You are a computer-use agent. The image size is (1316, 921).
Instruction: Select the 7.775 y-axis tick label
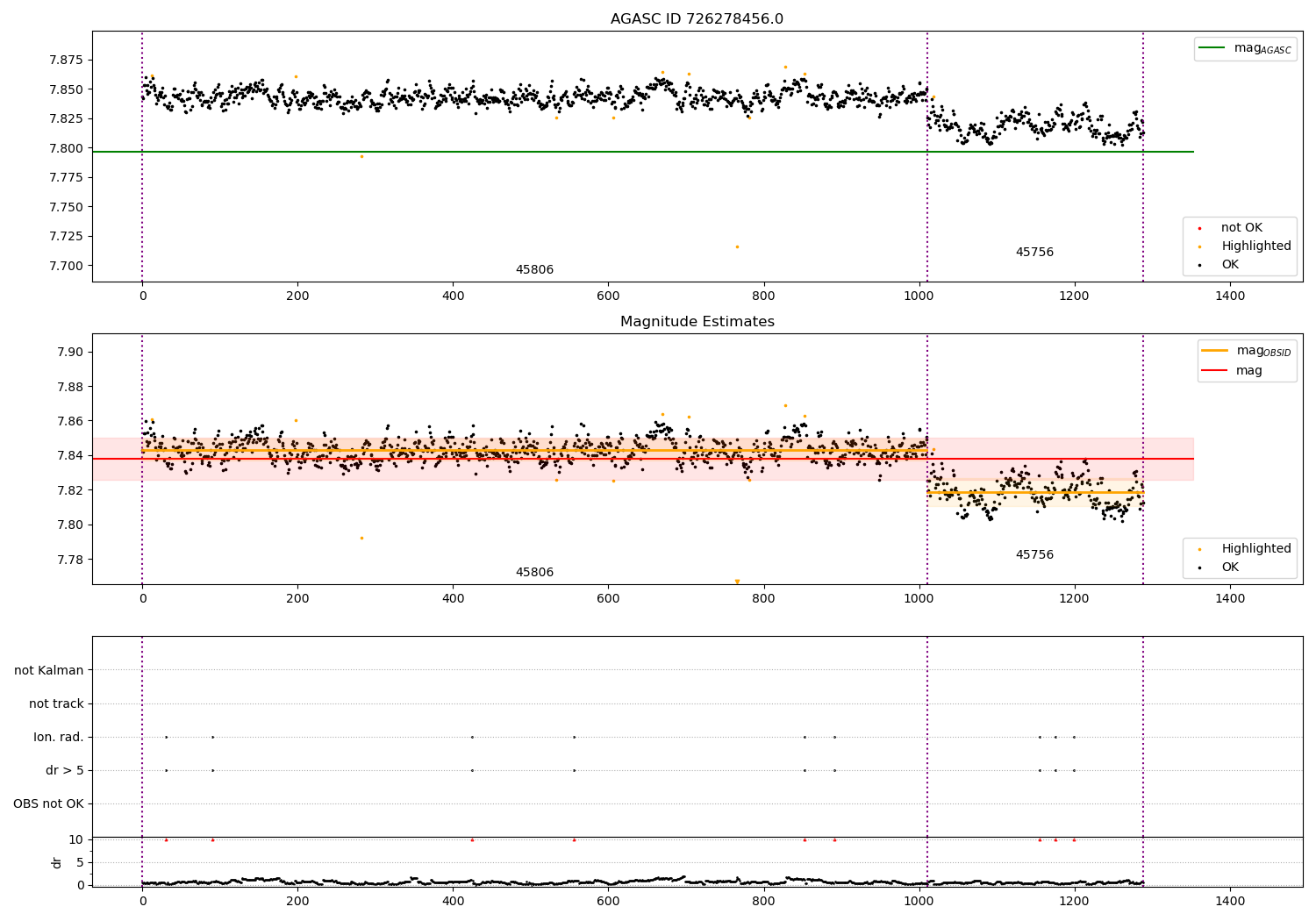[67, 178]
